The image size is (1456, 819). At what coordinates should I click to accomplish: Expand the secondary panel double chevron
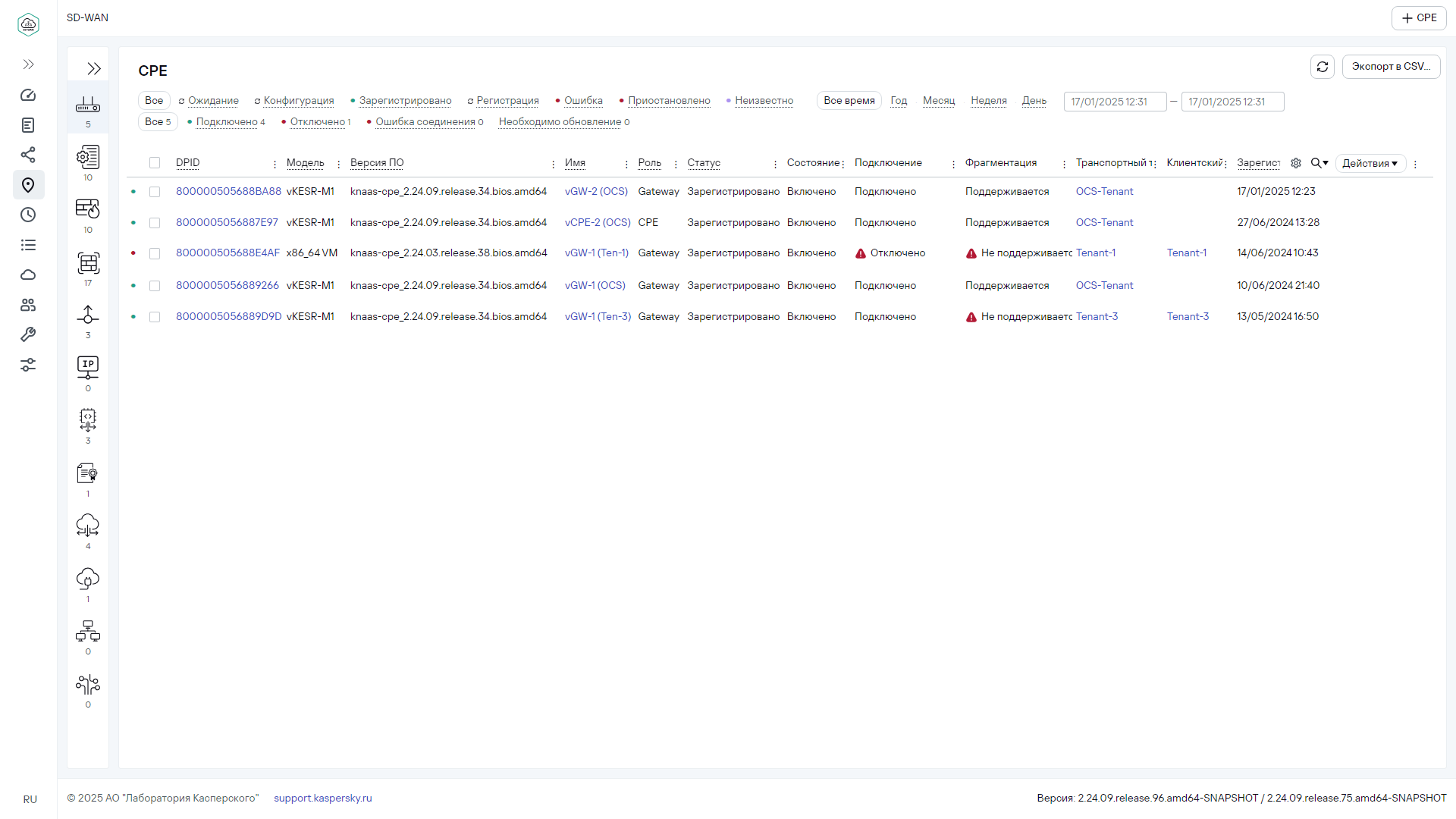[94, 69]
